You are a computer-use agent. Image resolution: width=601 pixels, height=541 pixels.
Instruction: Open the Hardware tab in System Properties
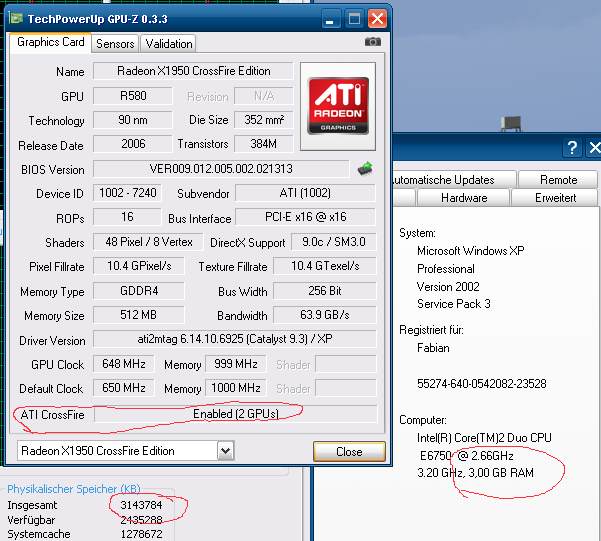[x=464, y=198]
